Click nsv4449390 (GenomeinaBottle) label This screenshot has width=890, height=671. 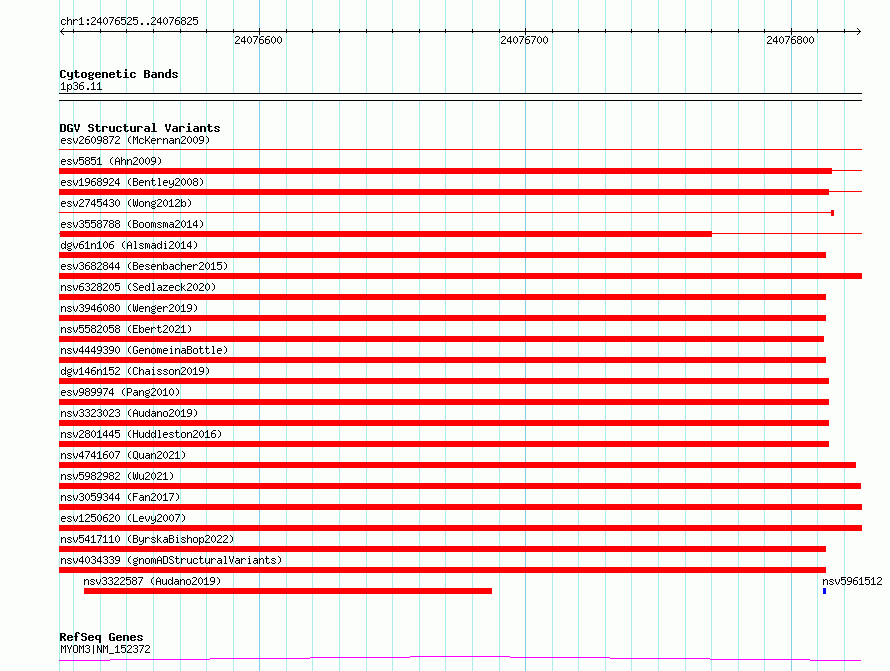[144, 350]
